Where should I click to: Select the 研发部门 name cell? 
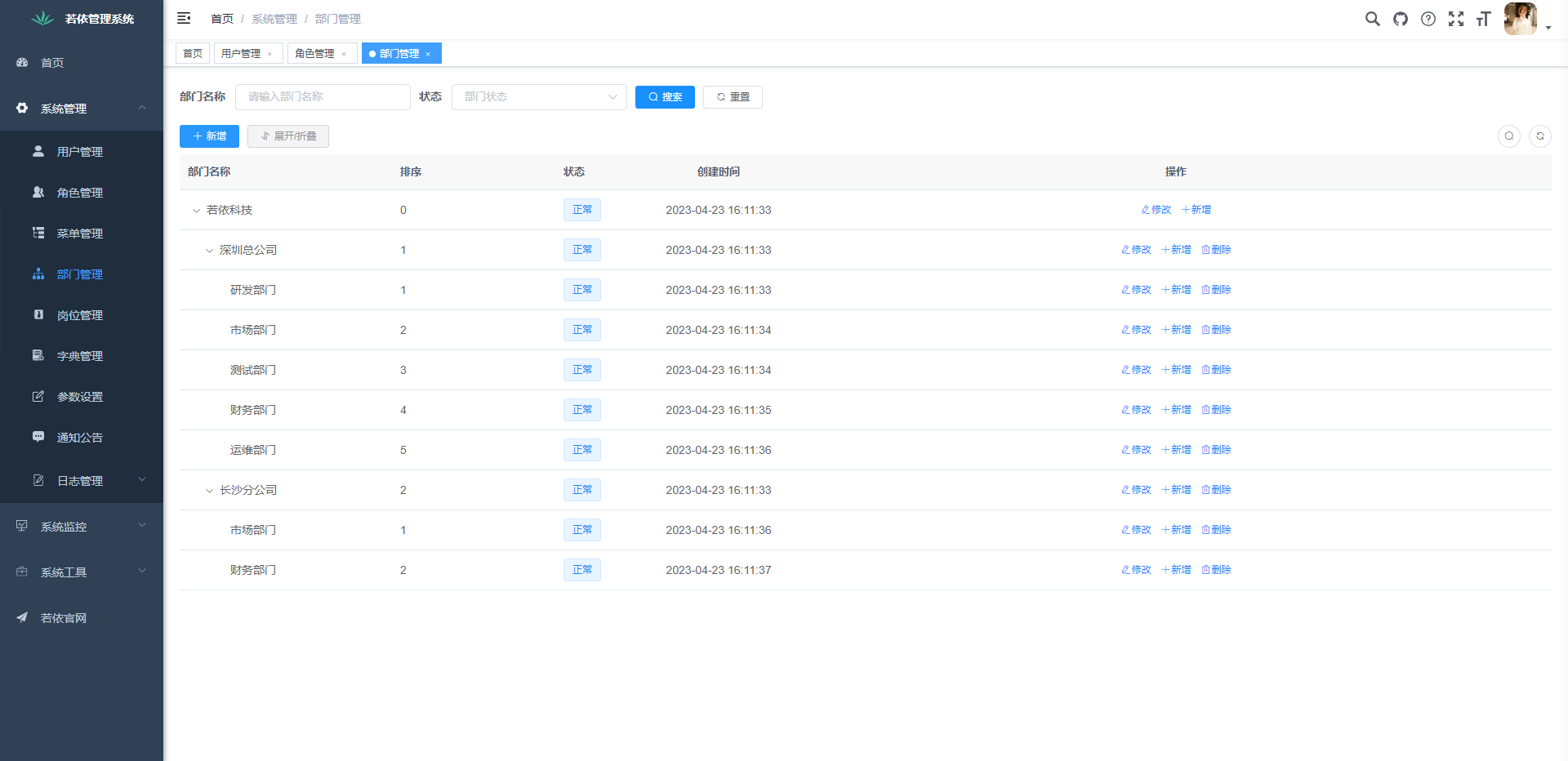253,290
